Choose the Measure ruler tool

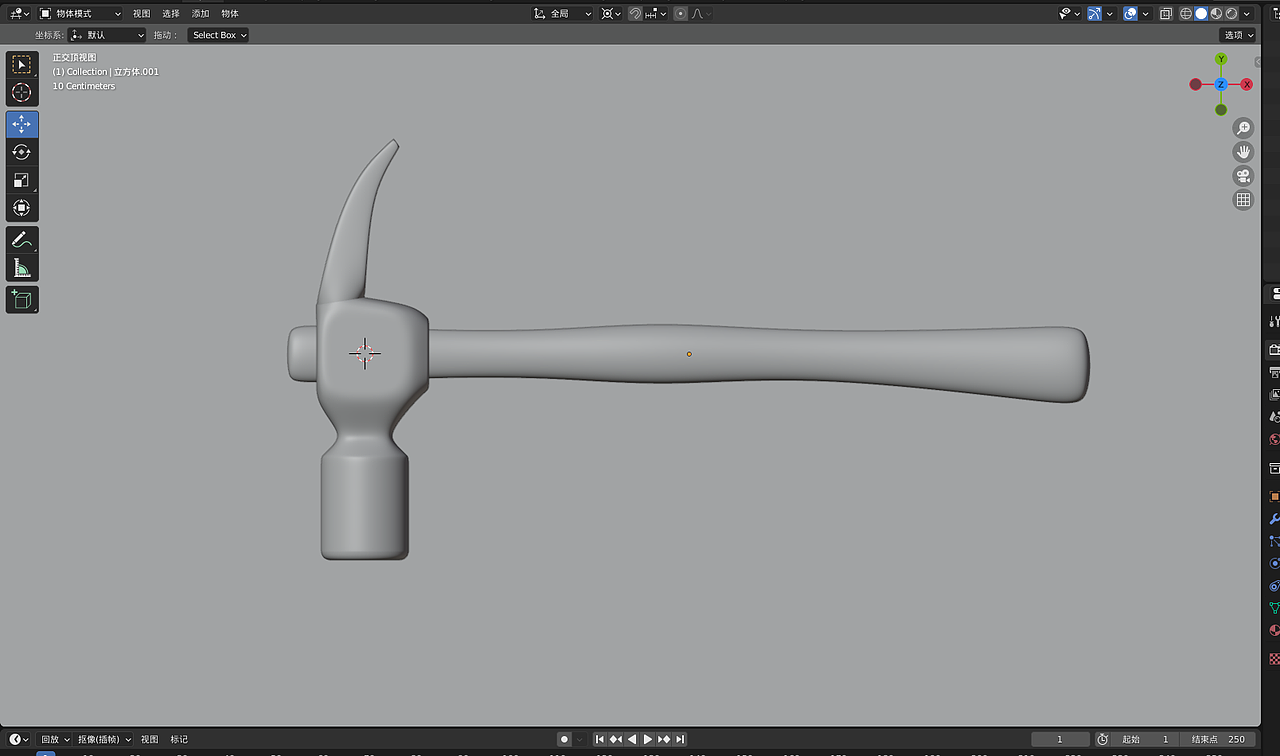click(22, 268)
